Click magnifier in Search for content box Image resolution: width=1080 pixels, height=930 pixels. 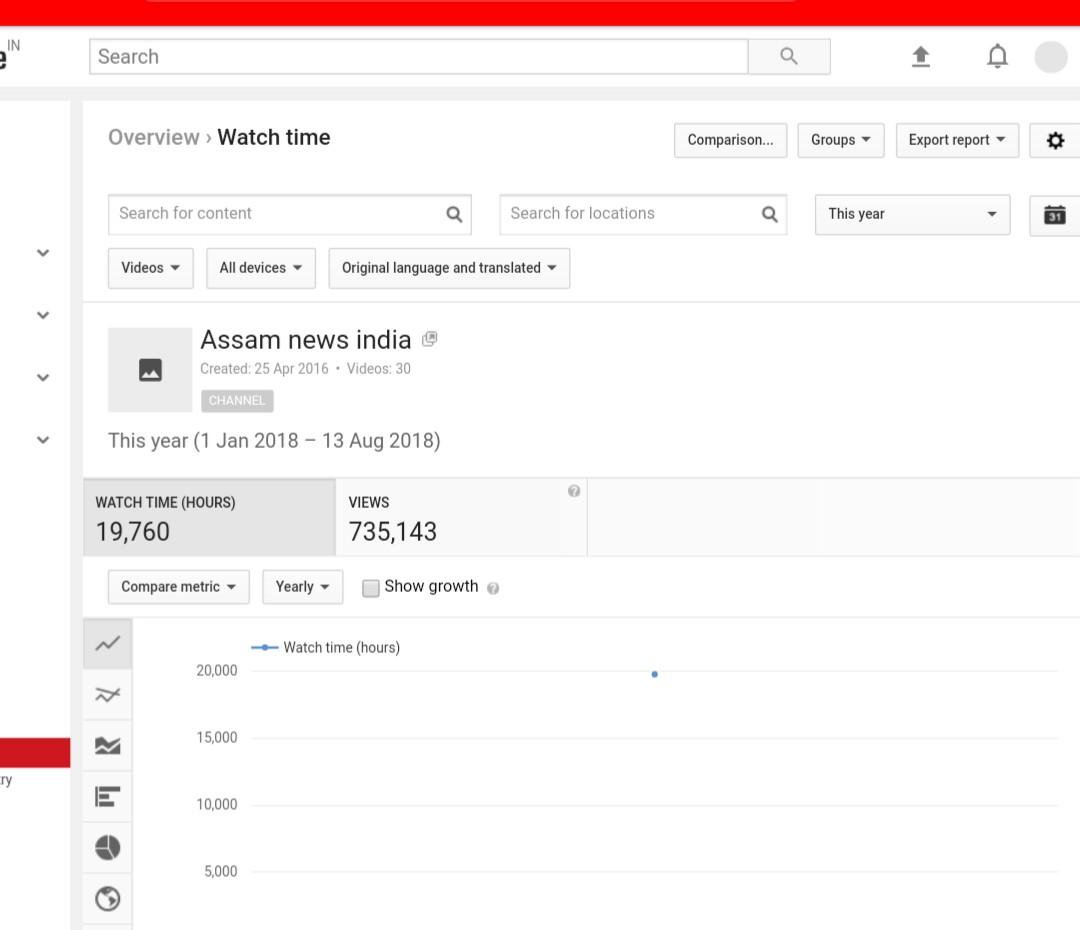454,214
